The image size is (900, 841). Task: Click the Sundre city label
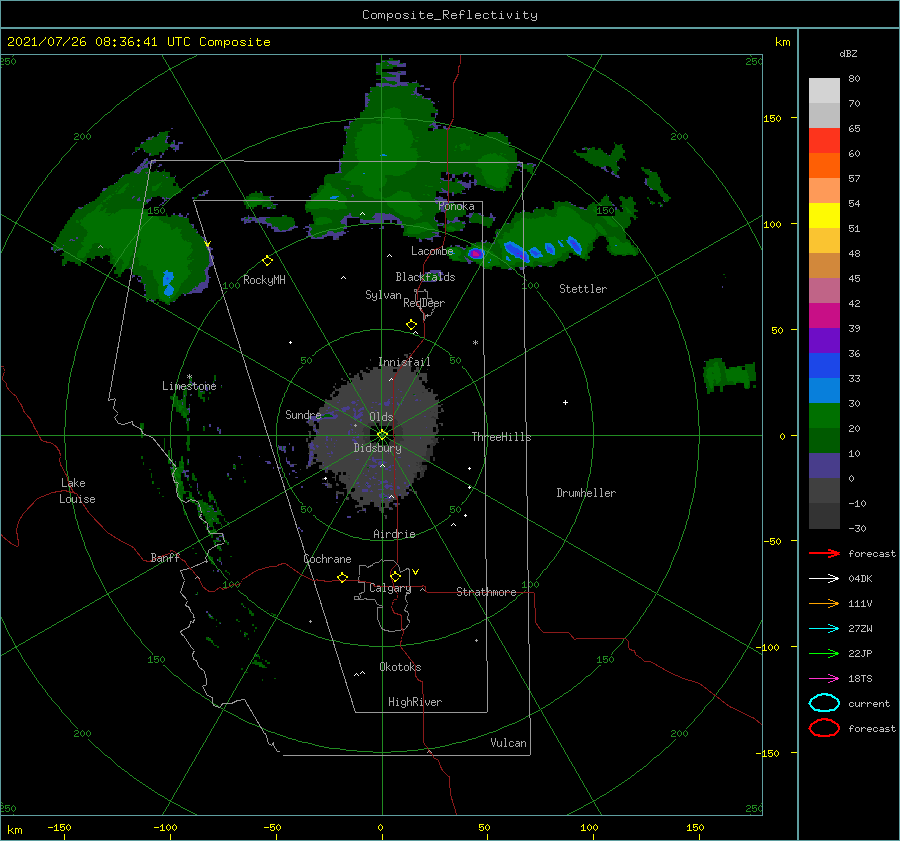[x=303, y=414]
